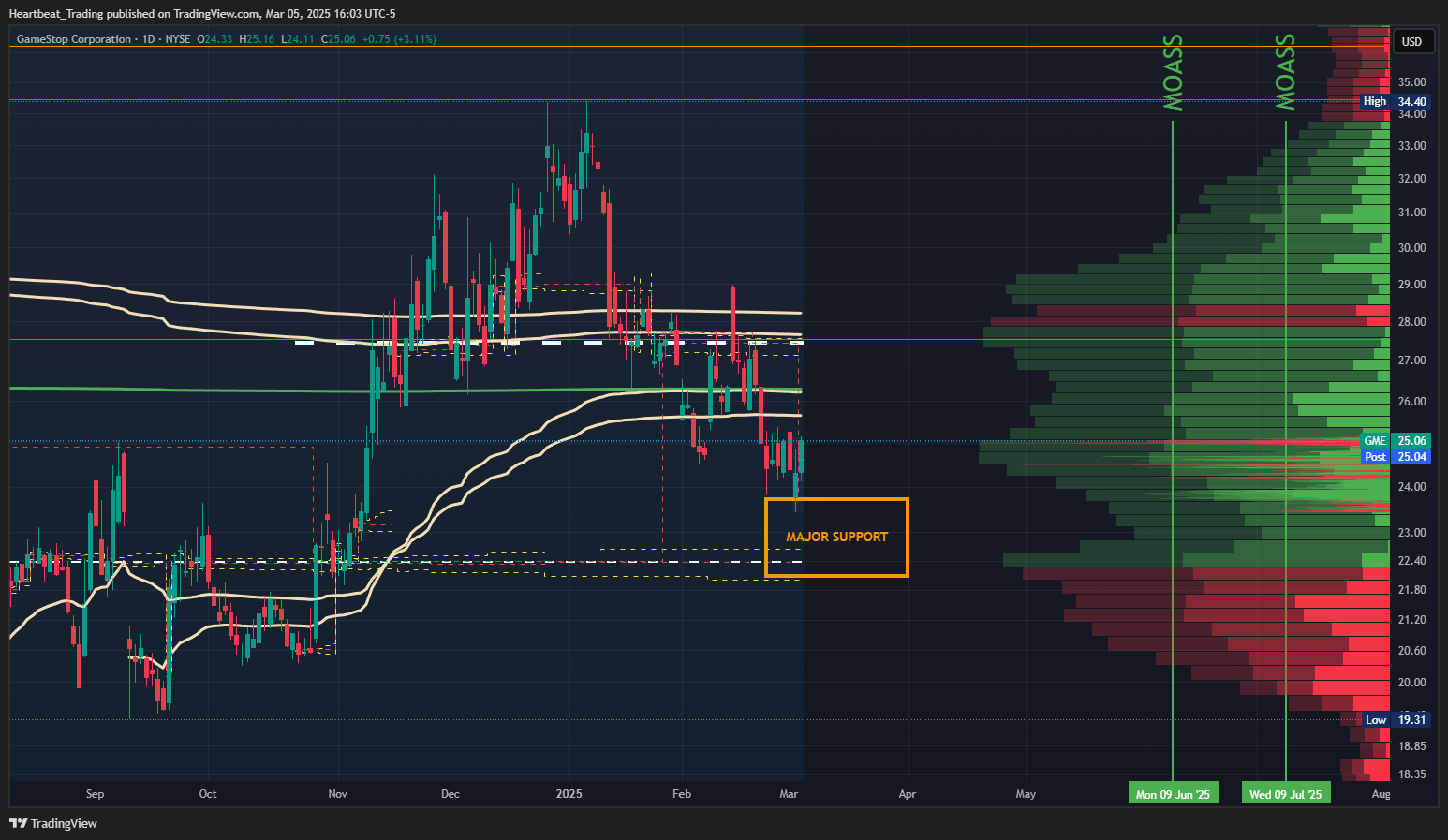Click the 27.00 price axis label

click(1412, 361)
